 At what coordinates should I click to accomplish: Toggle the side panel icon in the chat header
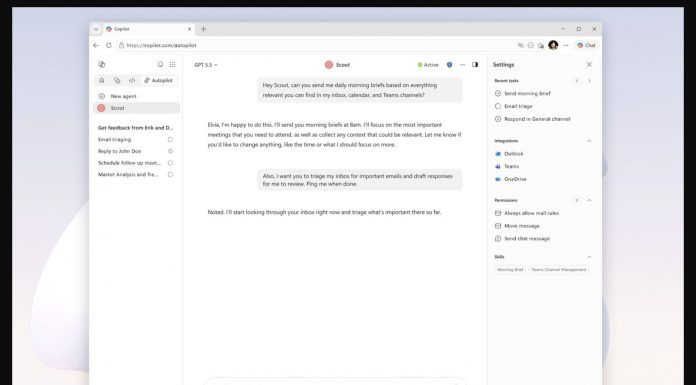point(475,65)
